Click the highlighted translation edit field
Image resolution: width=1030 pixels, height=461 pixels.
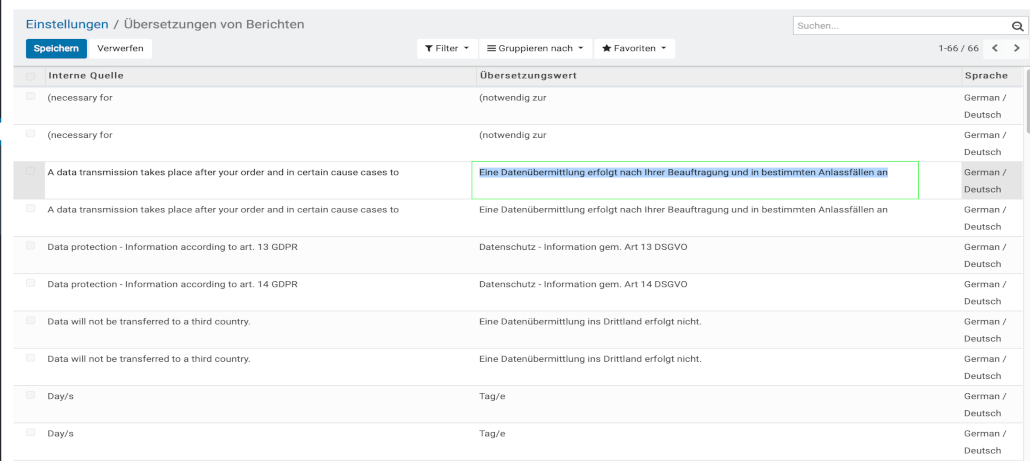[x=694, y=180]
